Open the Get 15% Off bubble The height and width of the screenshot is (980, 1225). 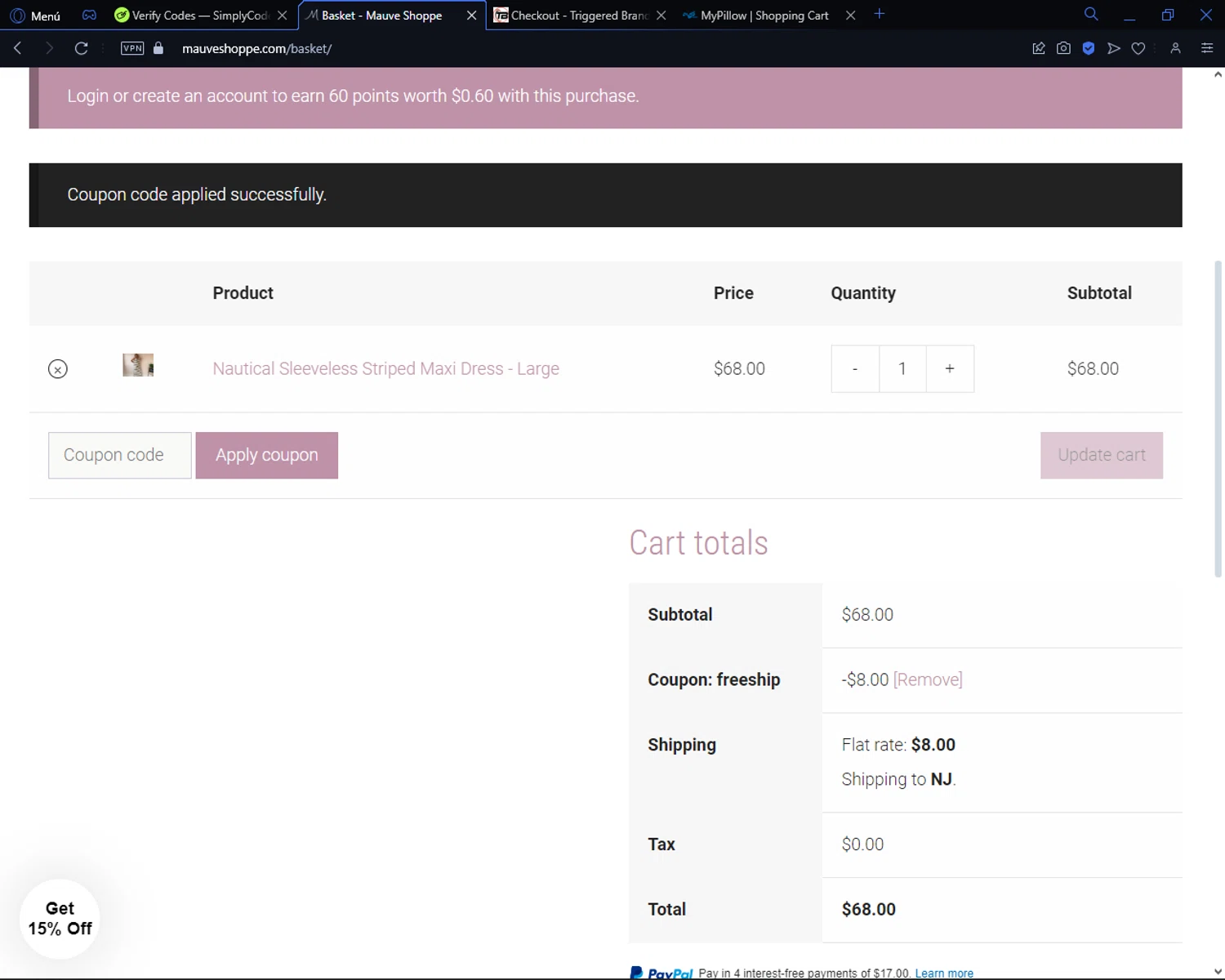click(x=60, y=919)
